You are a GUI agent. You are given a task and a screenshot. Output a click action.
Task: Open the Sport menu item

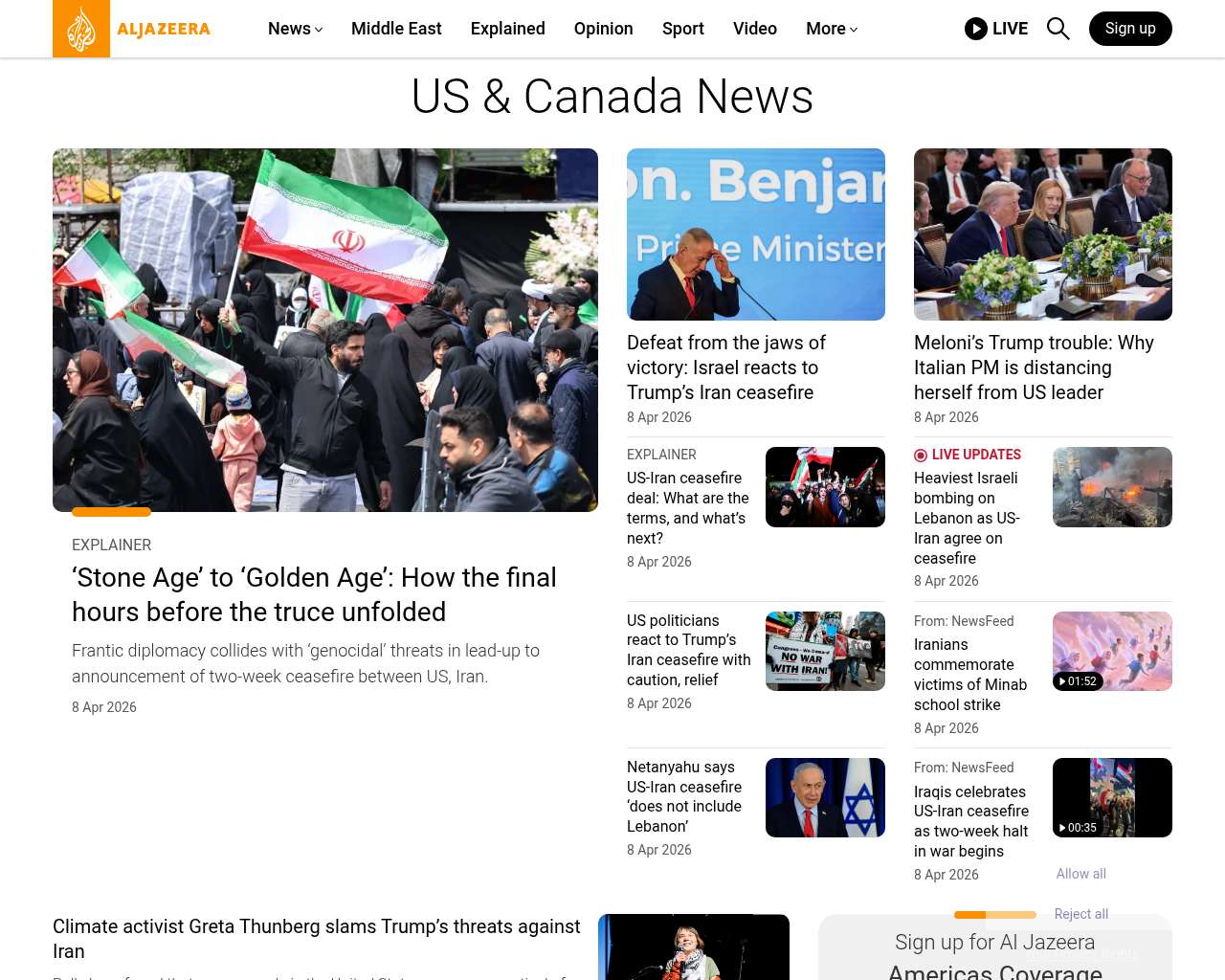click(682, 29)
